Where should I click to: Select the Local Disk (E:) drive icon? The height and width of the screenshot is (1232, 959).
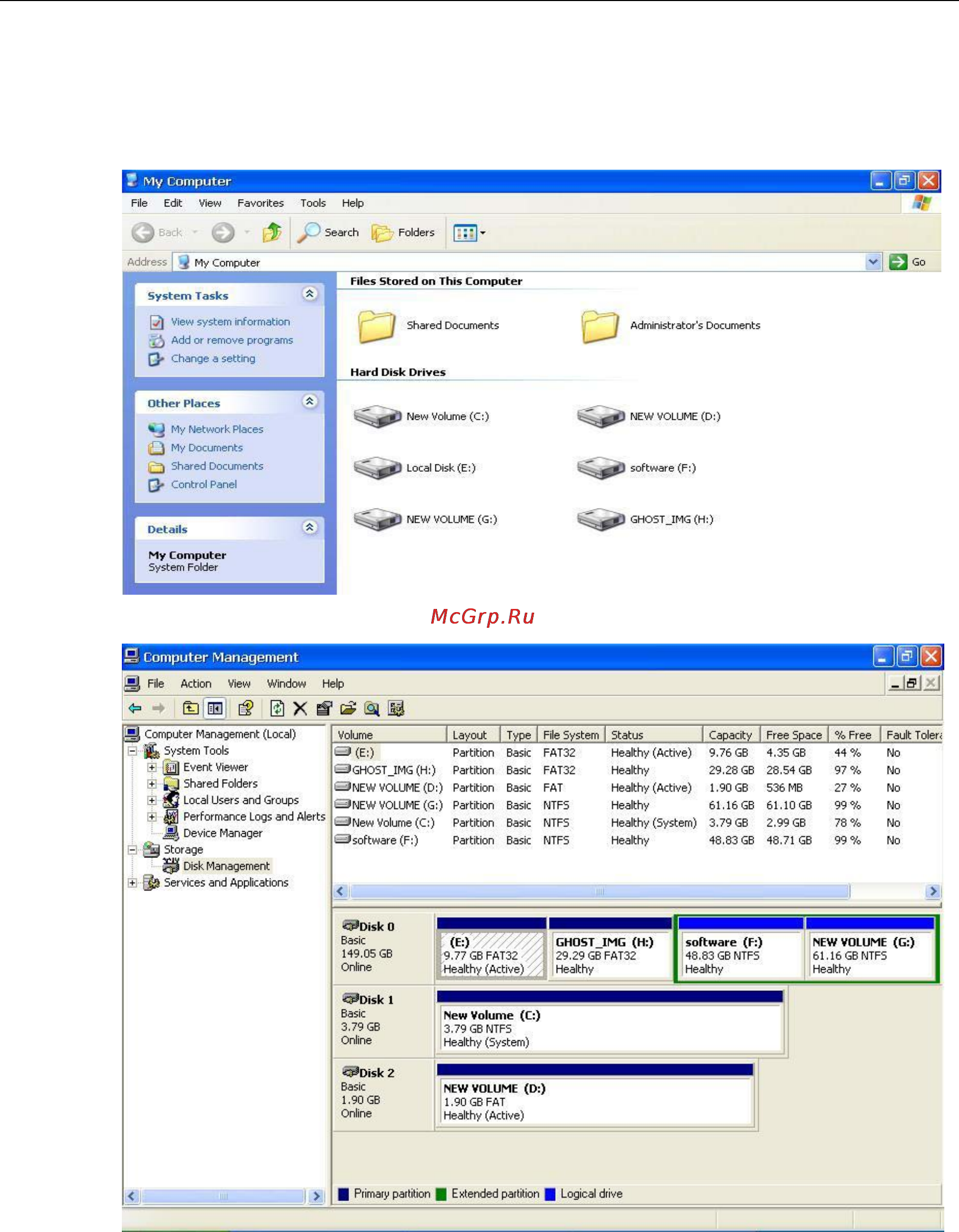(x=377, y=468)
